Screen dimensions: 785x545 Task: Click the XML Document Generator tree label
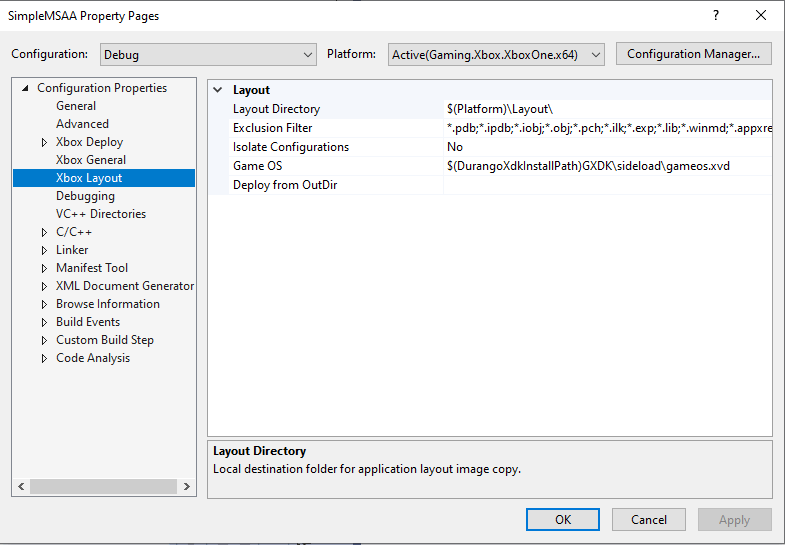125,286
